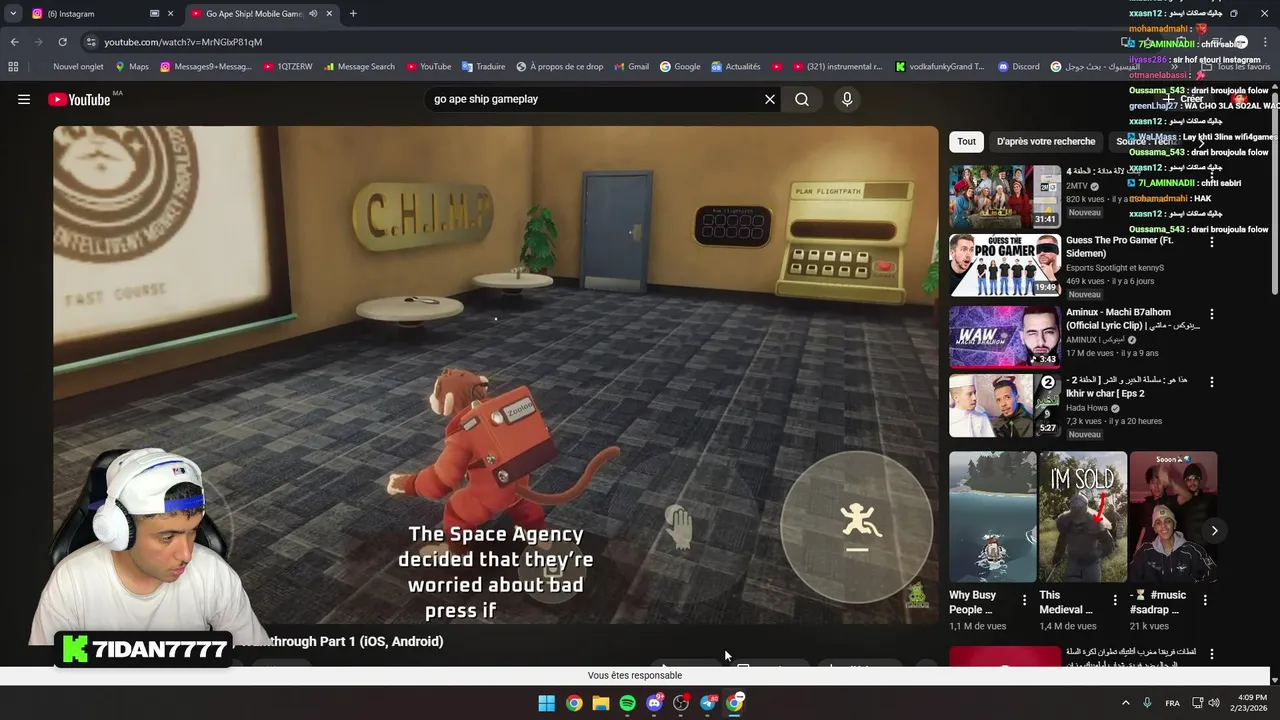Open File Explorer from taskbar
The height and width of the screenshot is (720, 1280).
(x=601, y=703)
